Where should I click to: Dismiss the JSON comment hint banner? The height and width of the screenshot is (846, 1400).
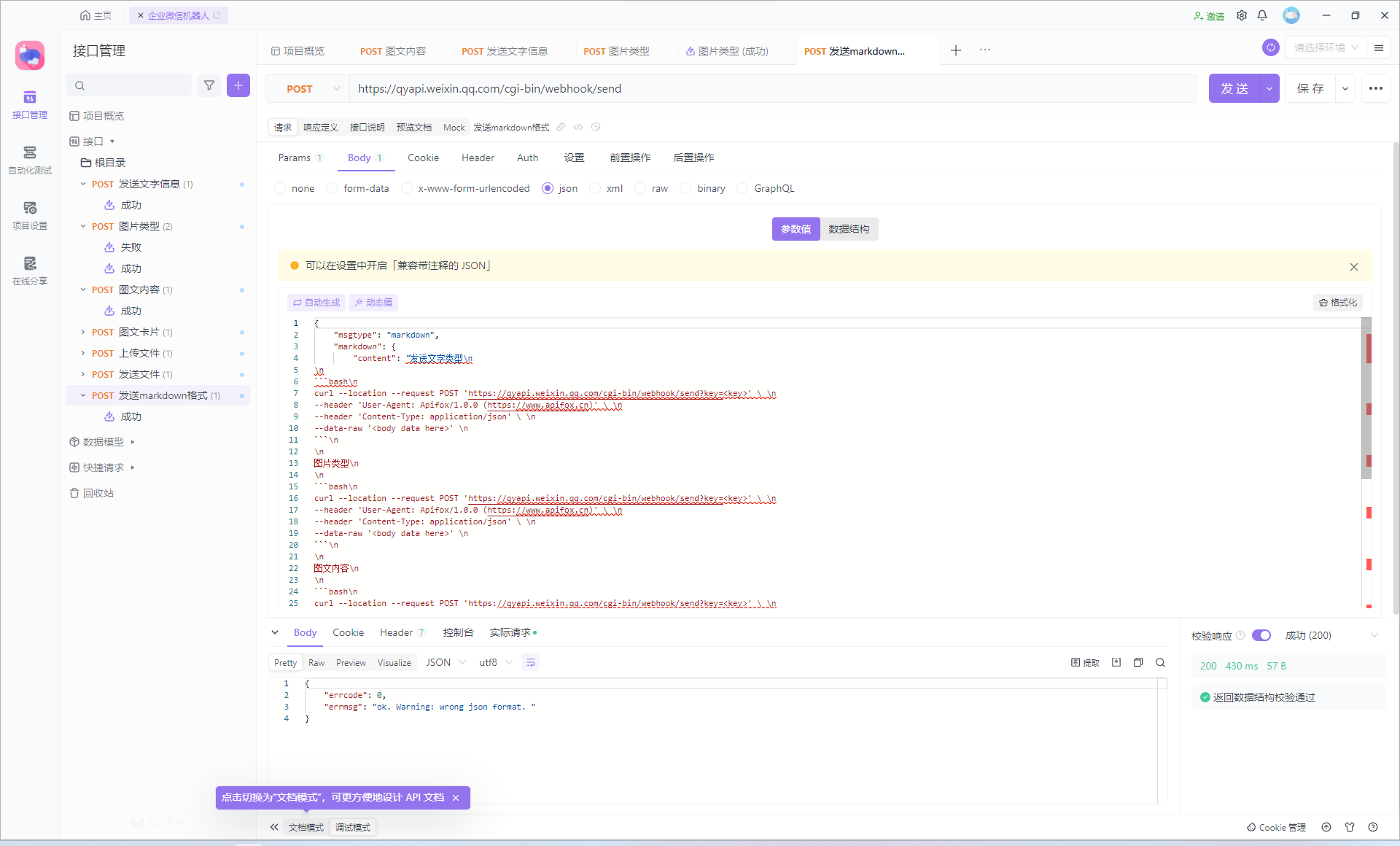pos(1354,266)
